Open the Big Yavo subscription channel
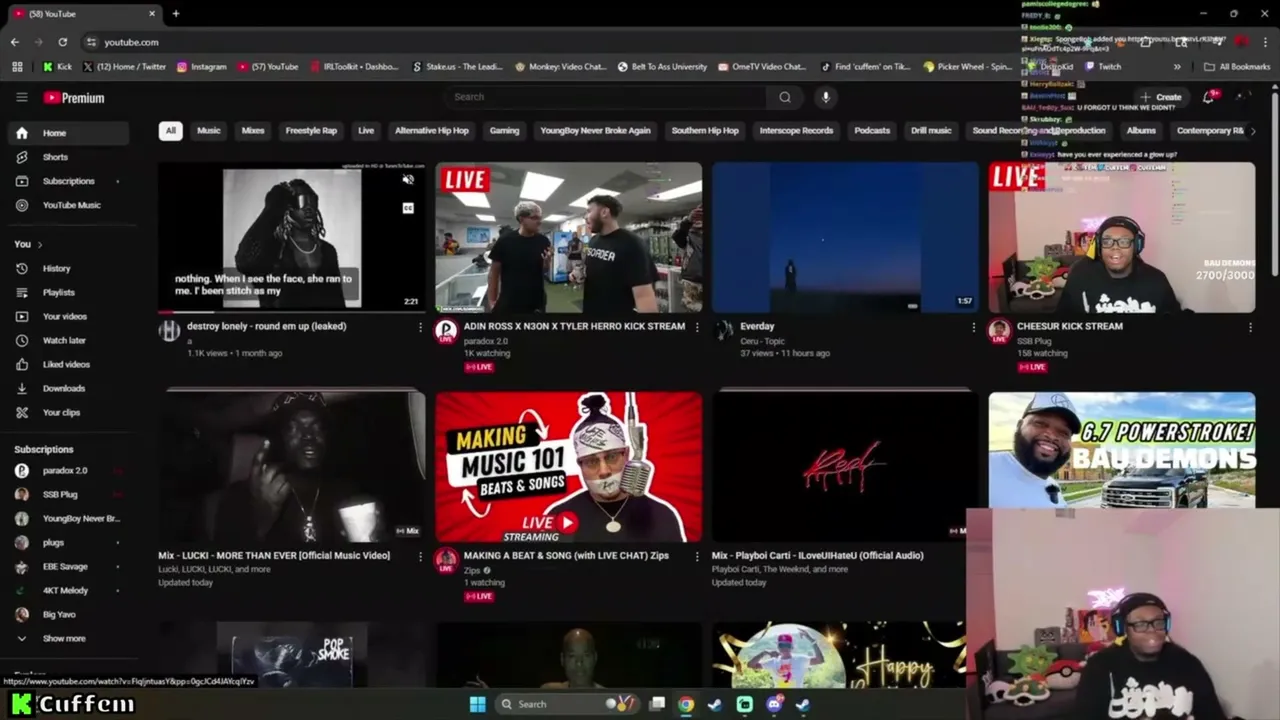The width and height of the screenshot is (1280, 720). coord(68,614)
